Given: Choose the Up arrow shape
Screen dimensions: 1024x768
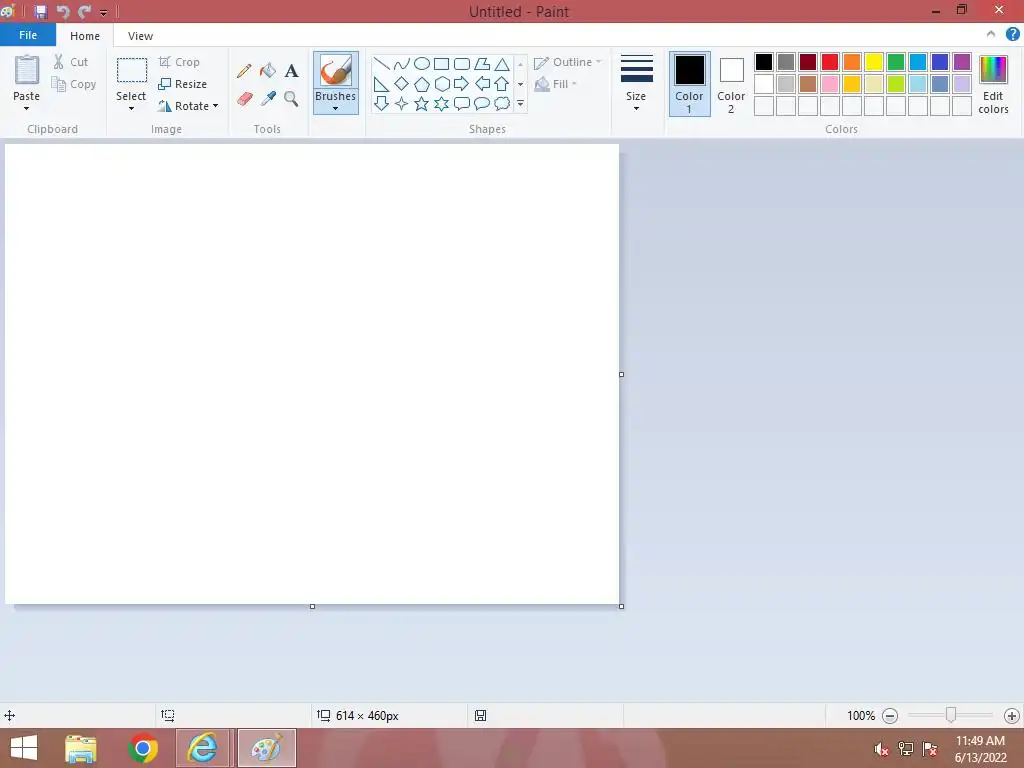Looking at the screenshot, I should tap(502, 84).
